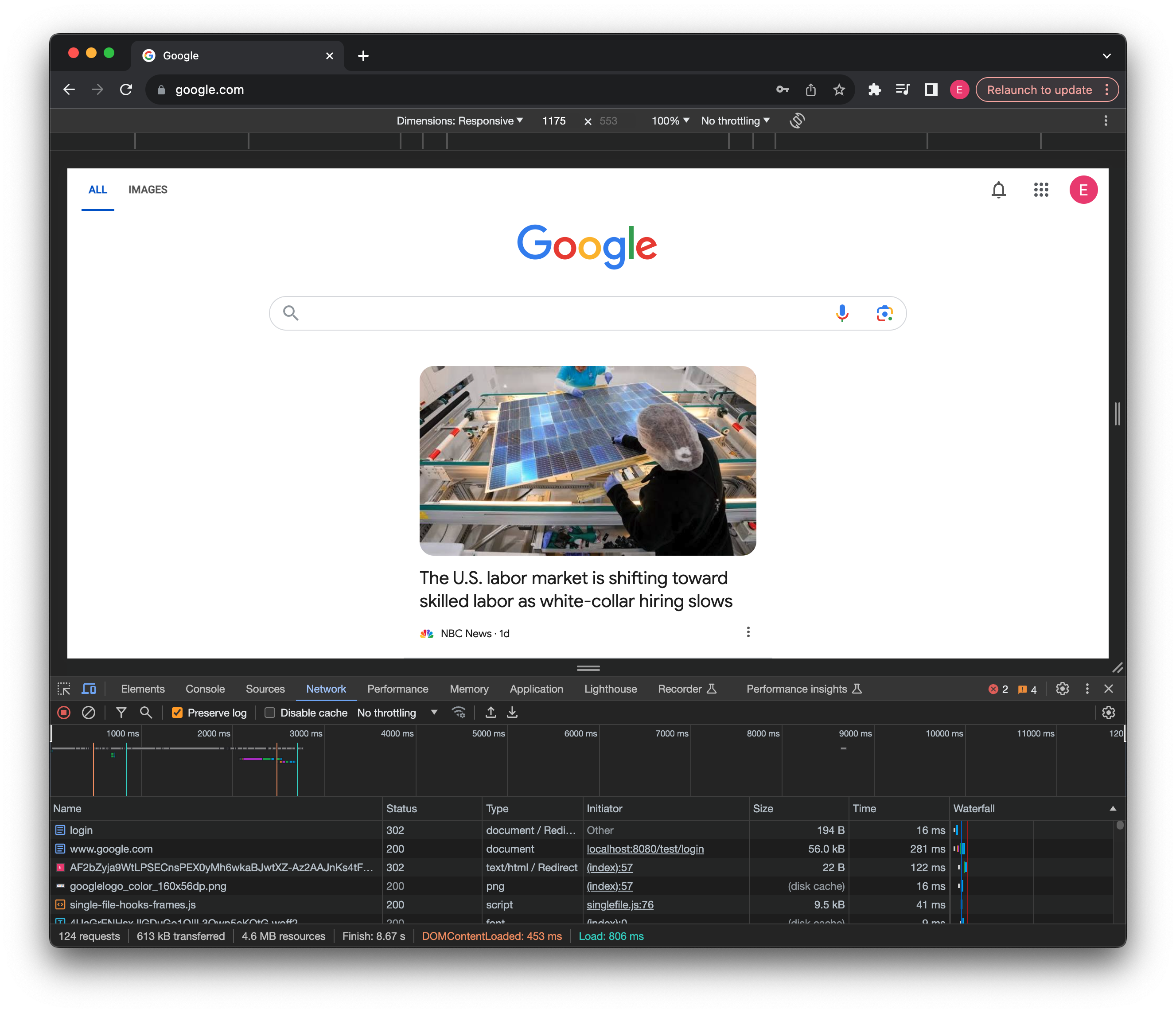The width and height of the screenshot is (1176, 1013).
Task: Click the rotate device orientation icon
Action: [797, 121]
